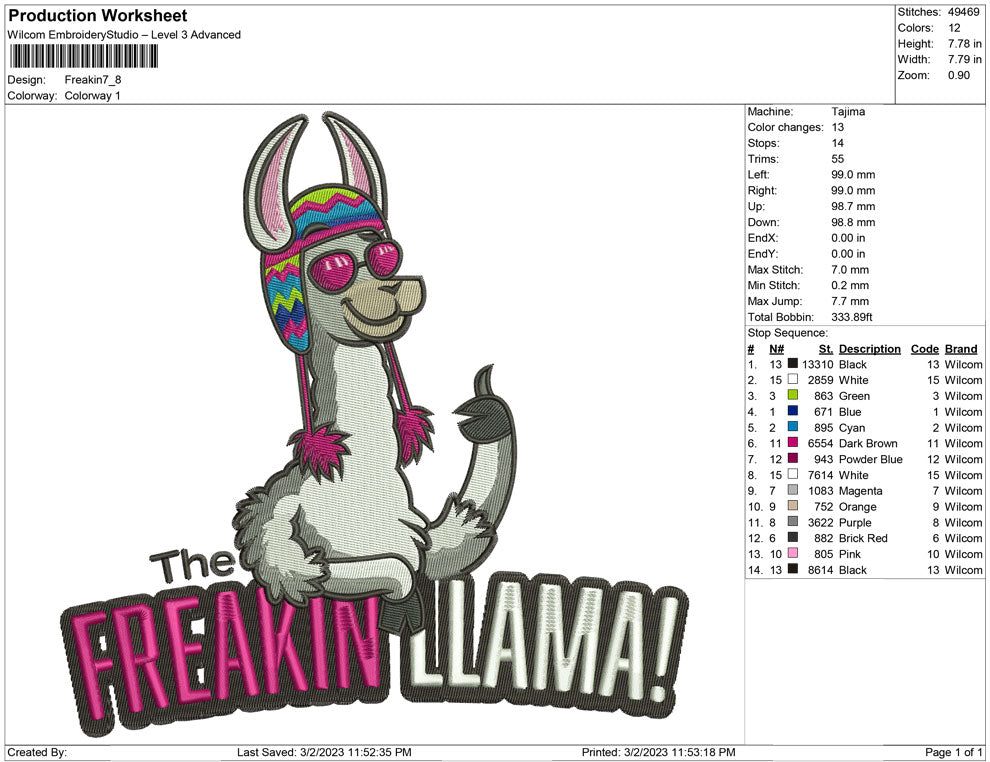
Task: Click the St. column header
Action: click(x=826, y=349)
